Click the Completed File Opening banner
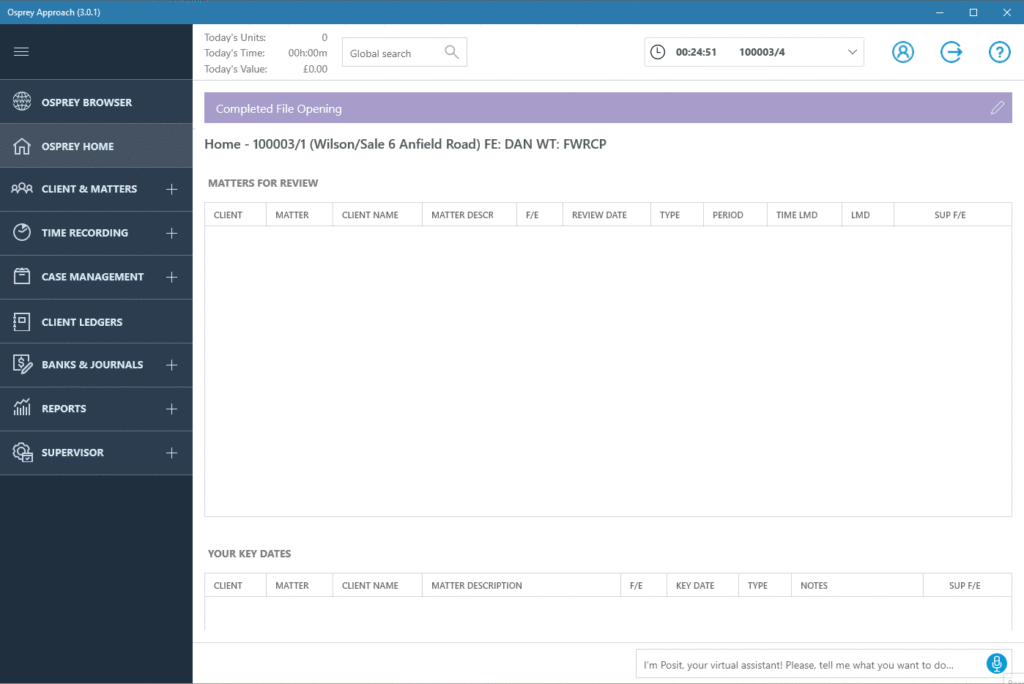The width and height of the screenshot is (1024, 684). tap(608, 108)
